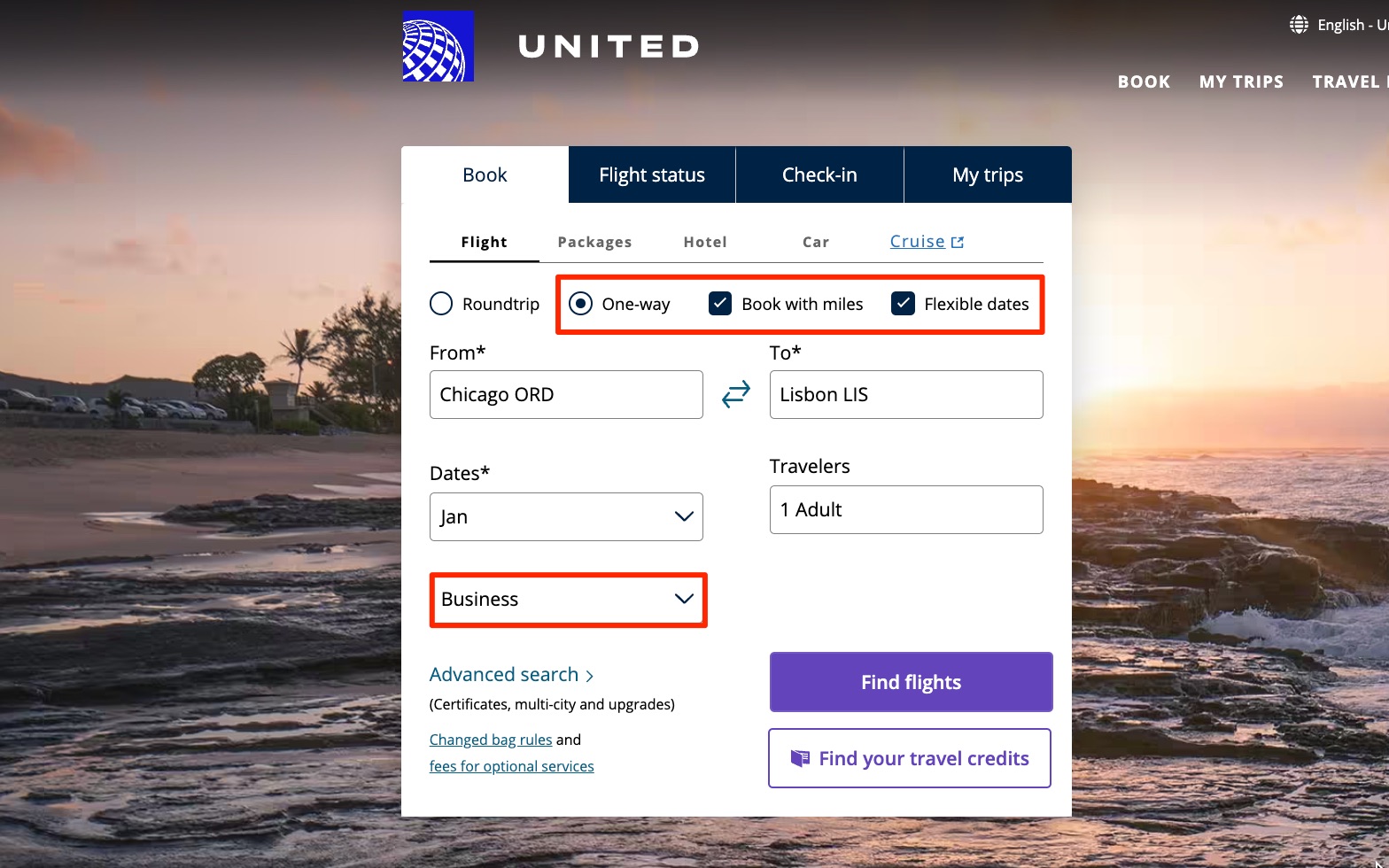The image size is (1389, 868).
Task: Open the Changed bag rules link
Action: click(491, 740)
